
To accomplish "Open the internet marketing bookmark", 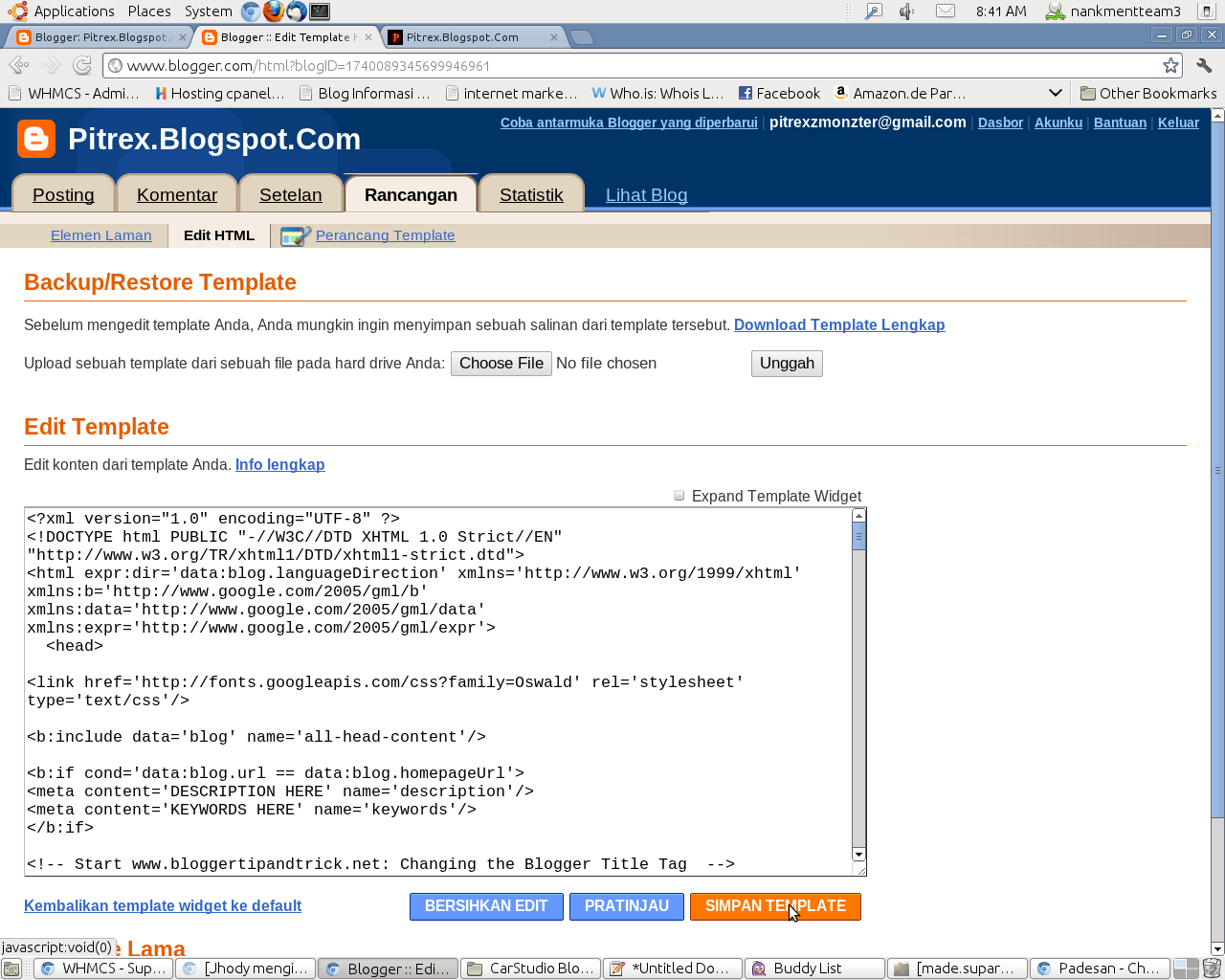I will coord(511,93).
